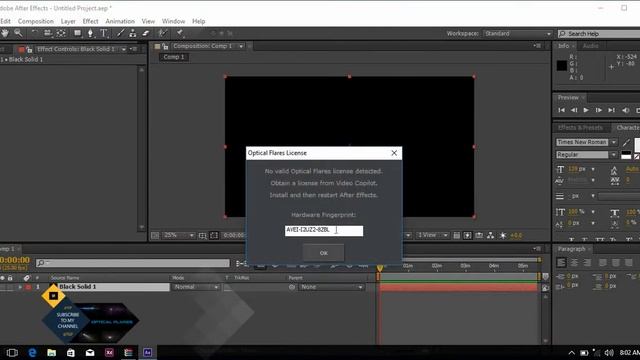Toggle pixel aspect ratio correction in viewer
This screenshot has height=360, width=640.
click(457, 236)
